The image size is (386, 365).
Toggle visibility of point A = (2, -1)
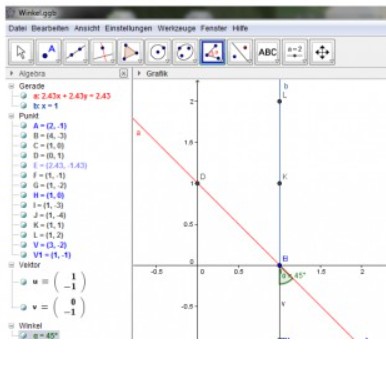pos(23,126)
